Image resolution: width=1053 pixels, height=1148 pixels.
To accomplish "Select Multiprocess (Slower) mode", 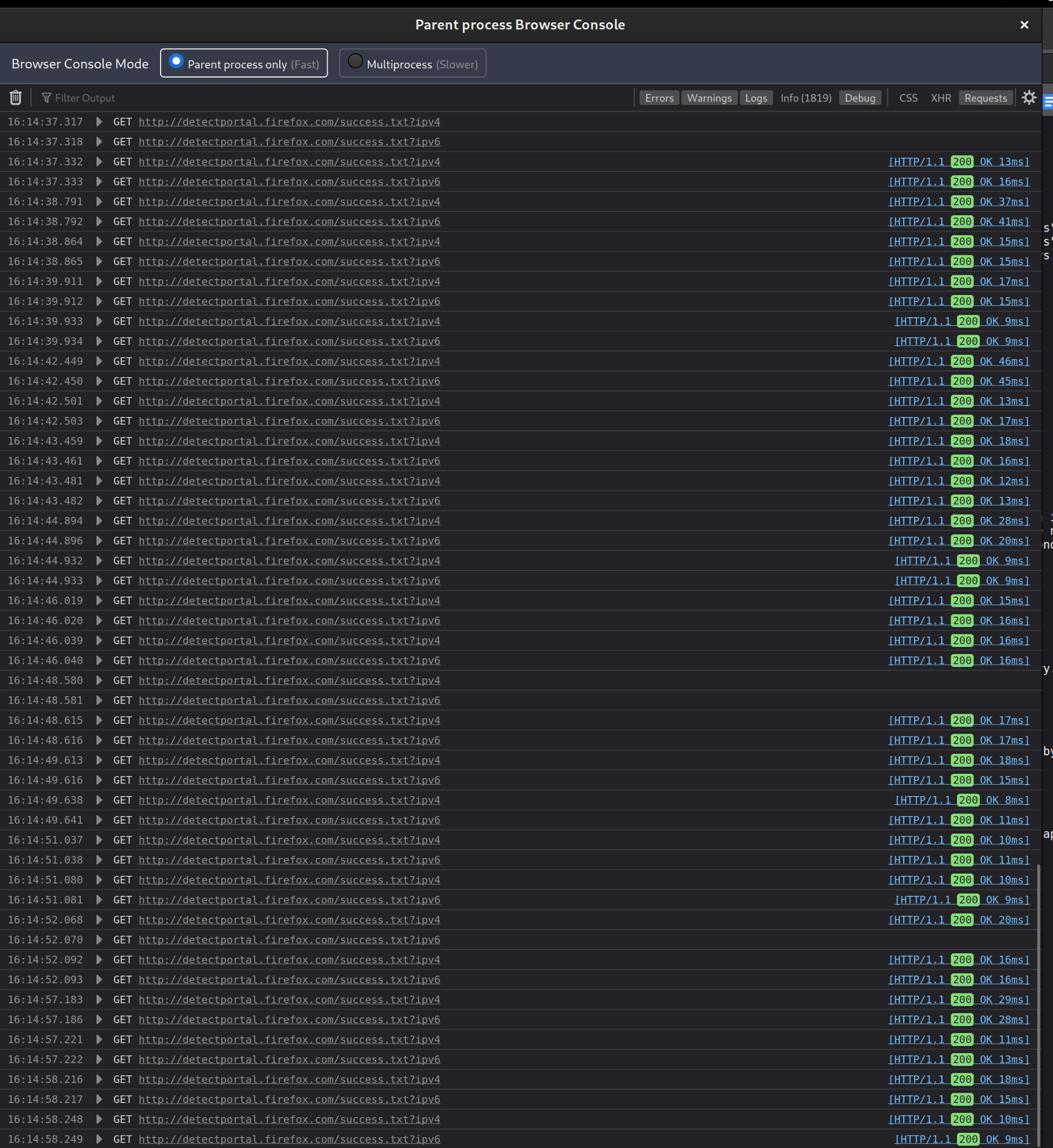I will (412, 63).
